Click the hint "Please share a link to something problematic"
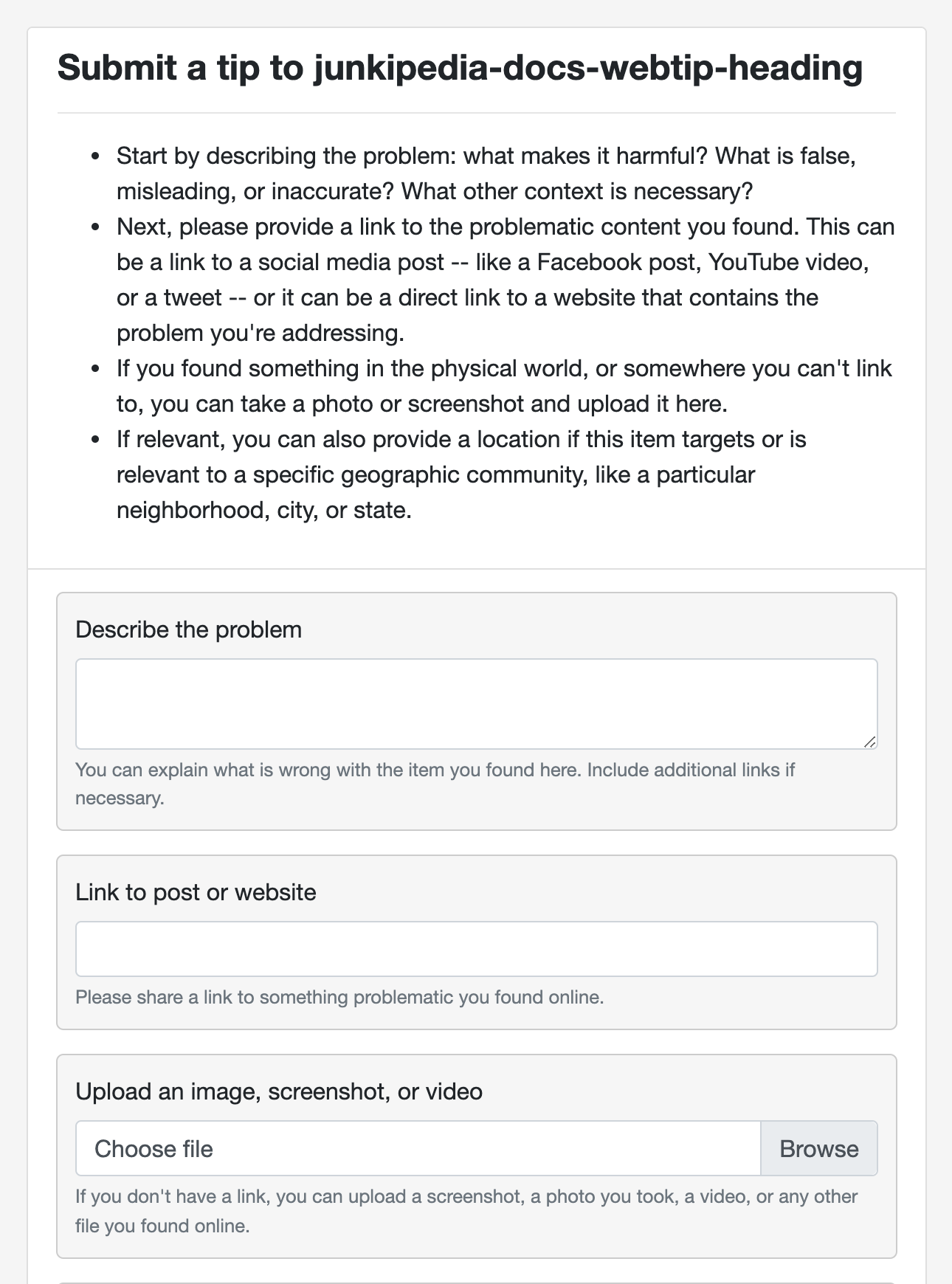The image size is (952, 1284). pos(339,997)
